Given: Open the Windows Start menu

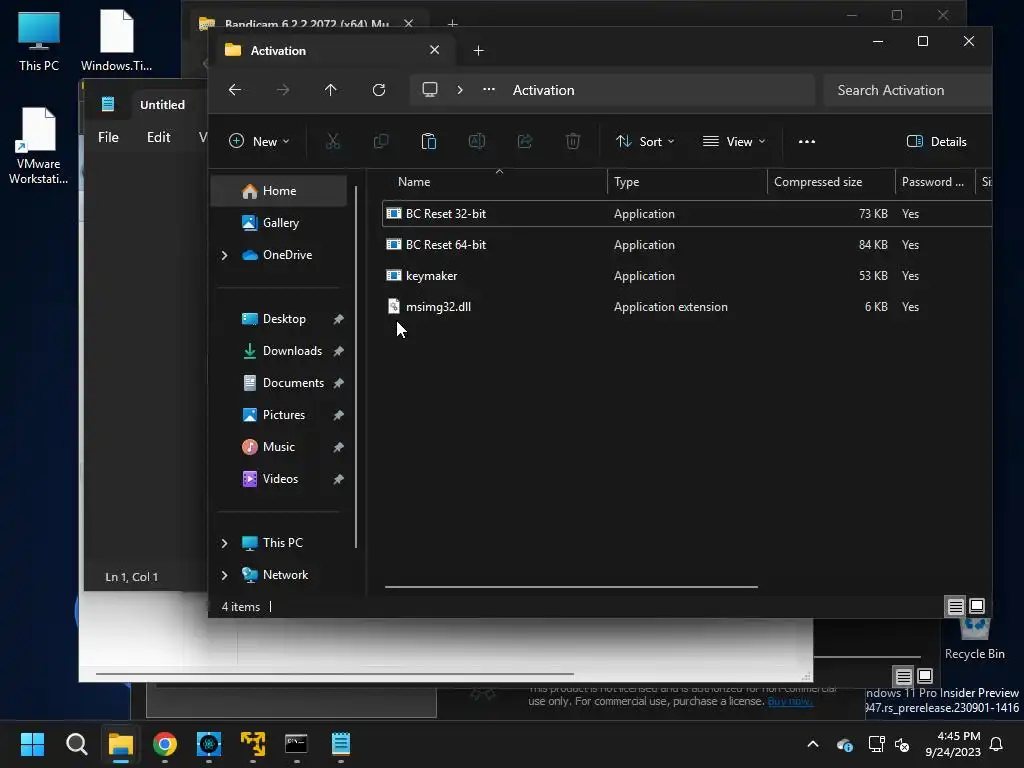Looking at the screenshot, I should click(32, 744).
